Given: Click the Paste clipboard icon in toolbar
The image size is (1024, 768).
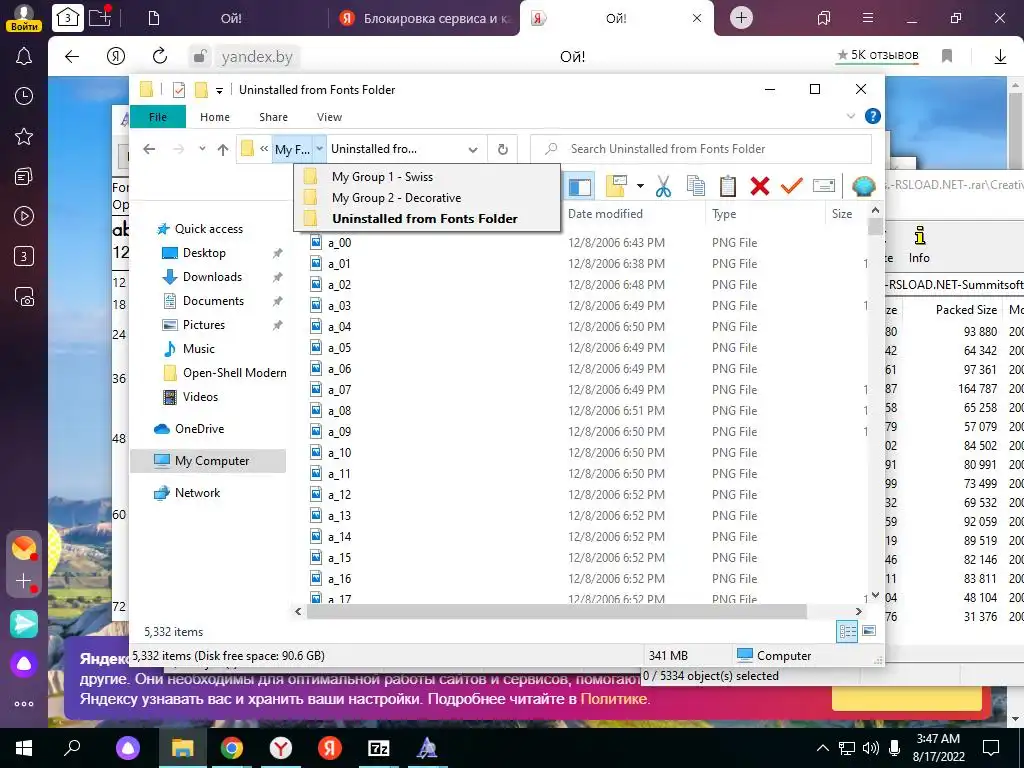Looking at the screenshot, I should (x=728, y=186).
